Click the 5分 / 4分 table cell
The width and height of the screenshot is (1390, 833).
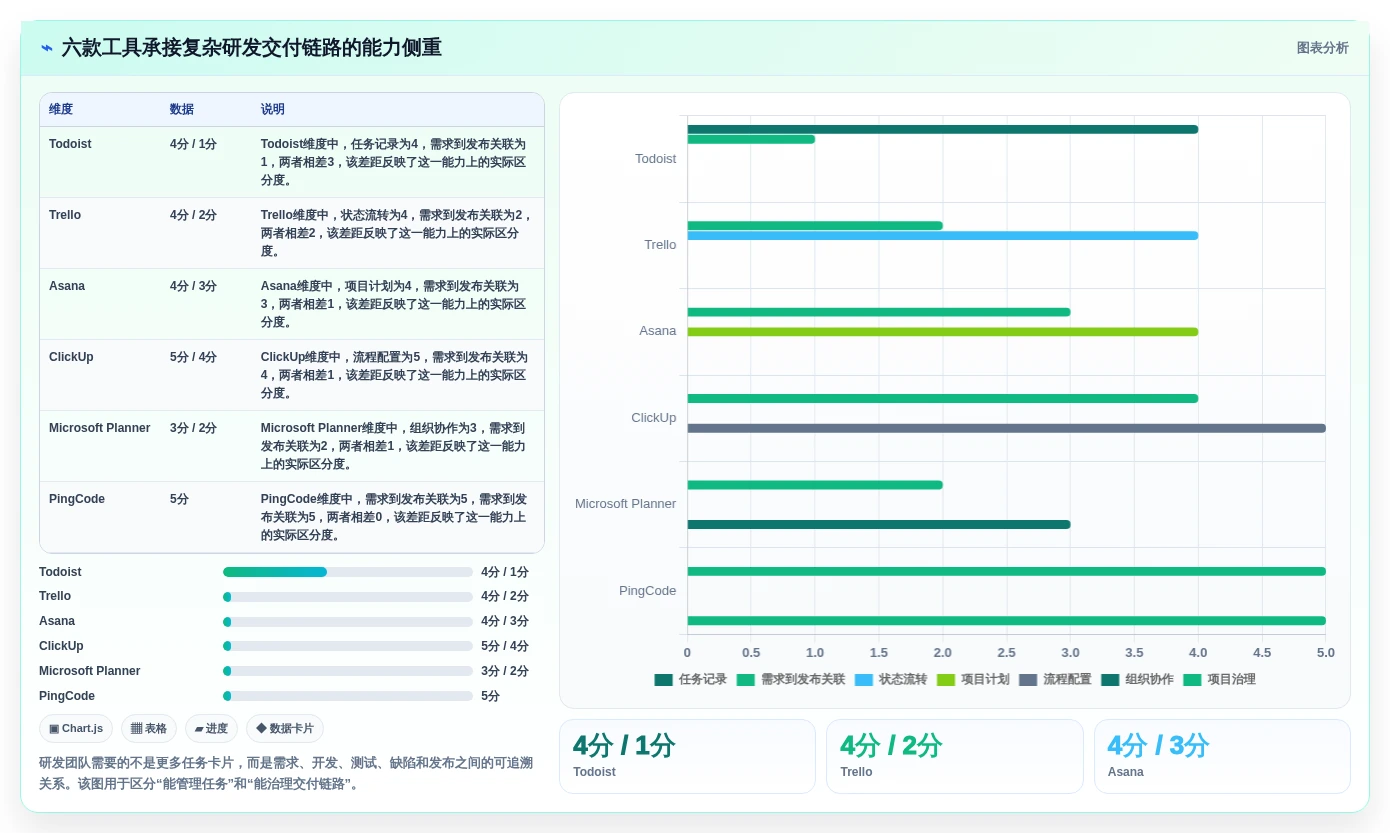(x=193, y=357)
